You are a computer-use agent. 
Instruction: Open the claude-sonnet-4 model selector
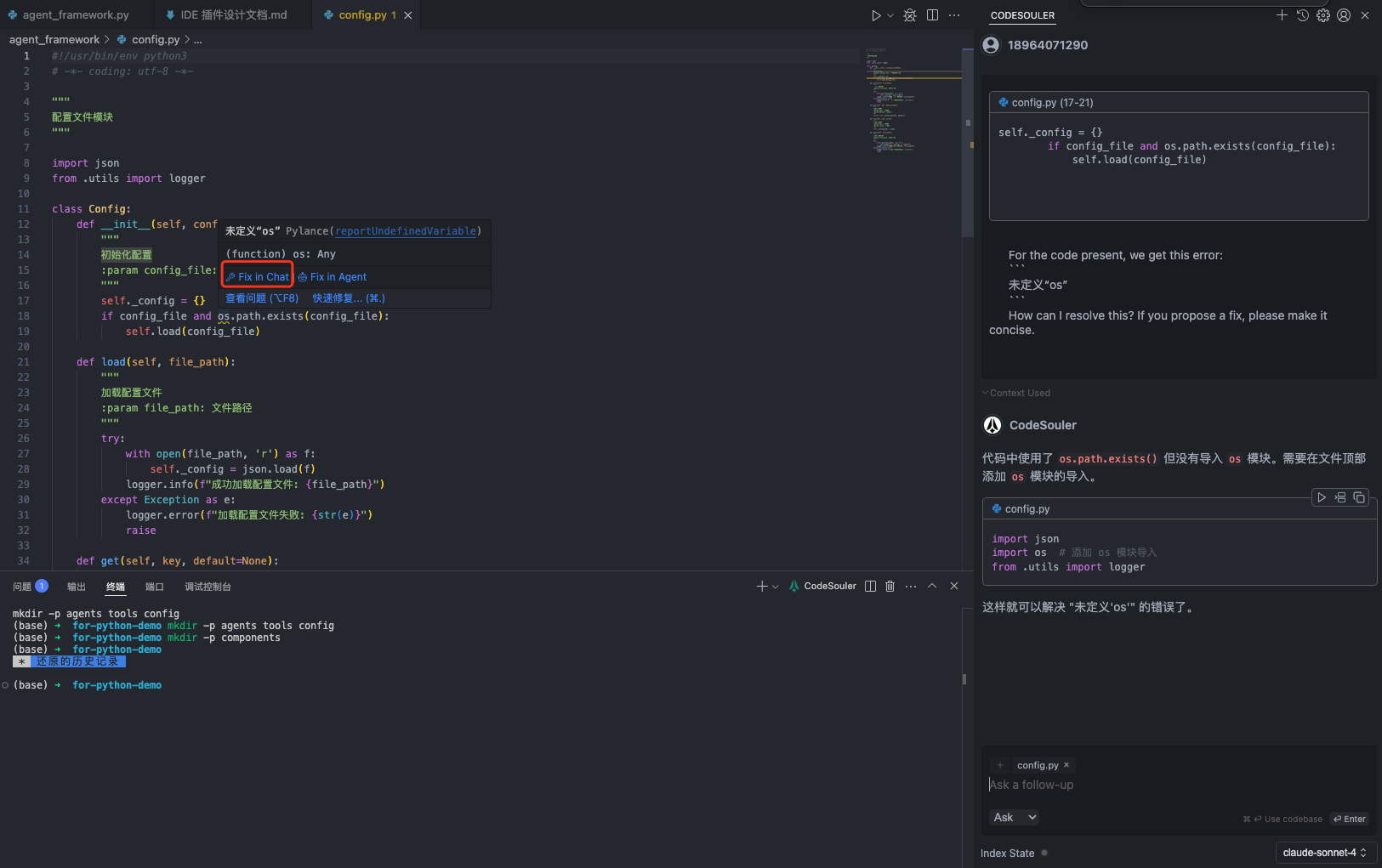tap(1325, 853)
